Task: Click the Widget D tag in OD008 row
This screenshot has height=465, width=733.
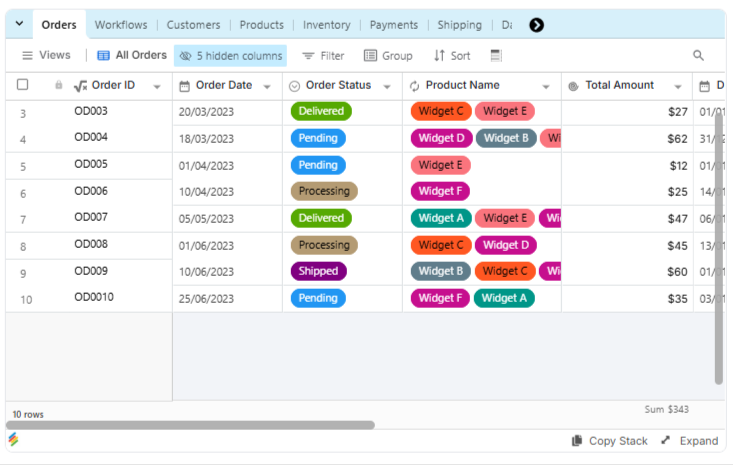Action: (x=506, y=245)
